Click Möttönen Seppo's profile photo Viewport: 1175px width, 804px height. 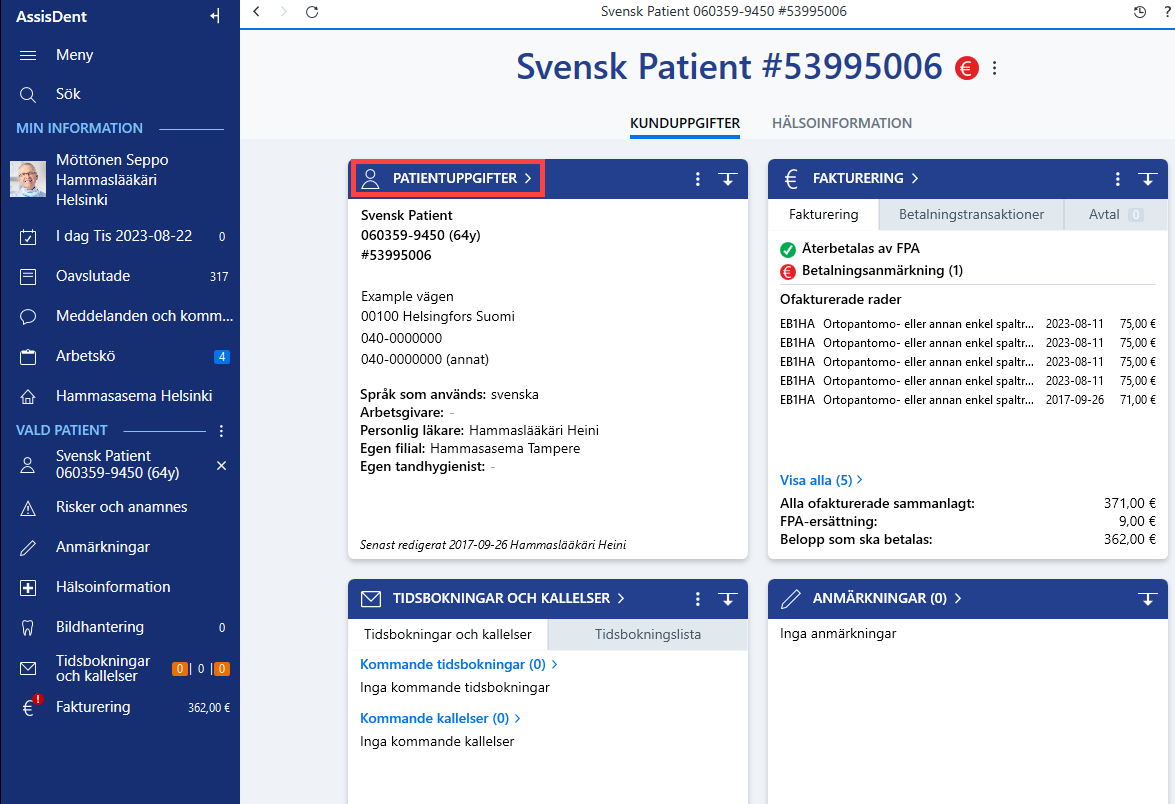click(28, 179)
